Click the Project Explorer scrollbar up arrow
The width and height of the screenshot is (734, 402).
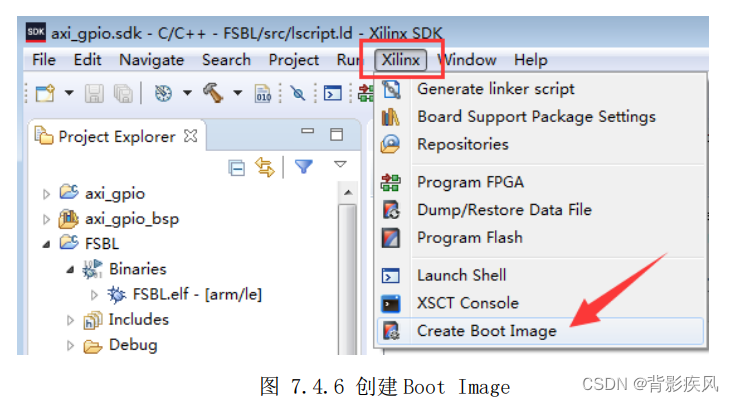(x=348, y=192)
